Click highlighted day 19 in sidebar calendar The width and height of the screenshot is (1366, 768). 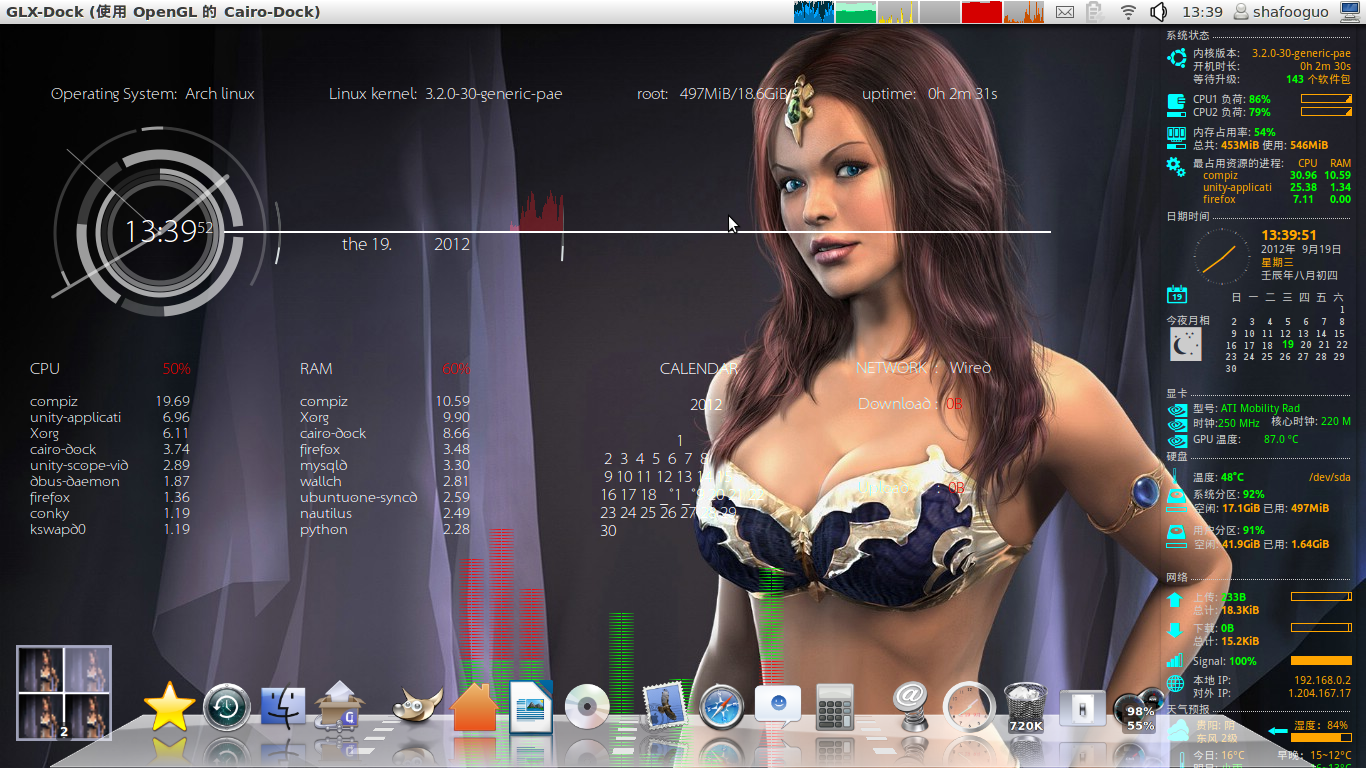pyautogui.click(x=1287, y=344)
